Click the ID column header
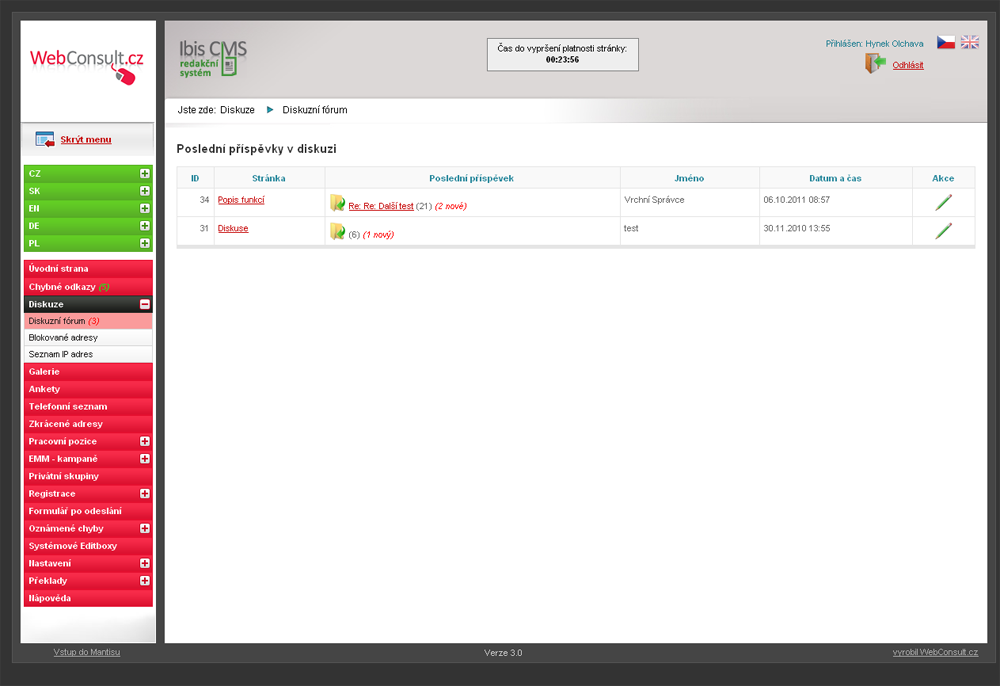 coord(195,179)
